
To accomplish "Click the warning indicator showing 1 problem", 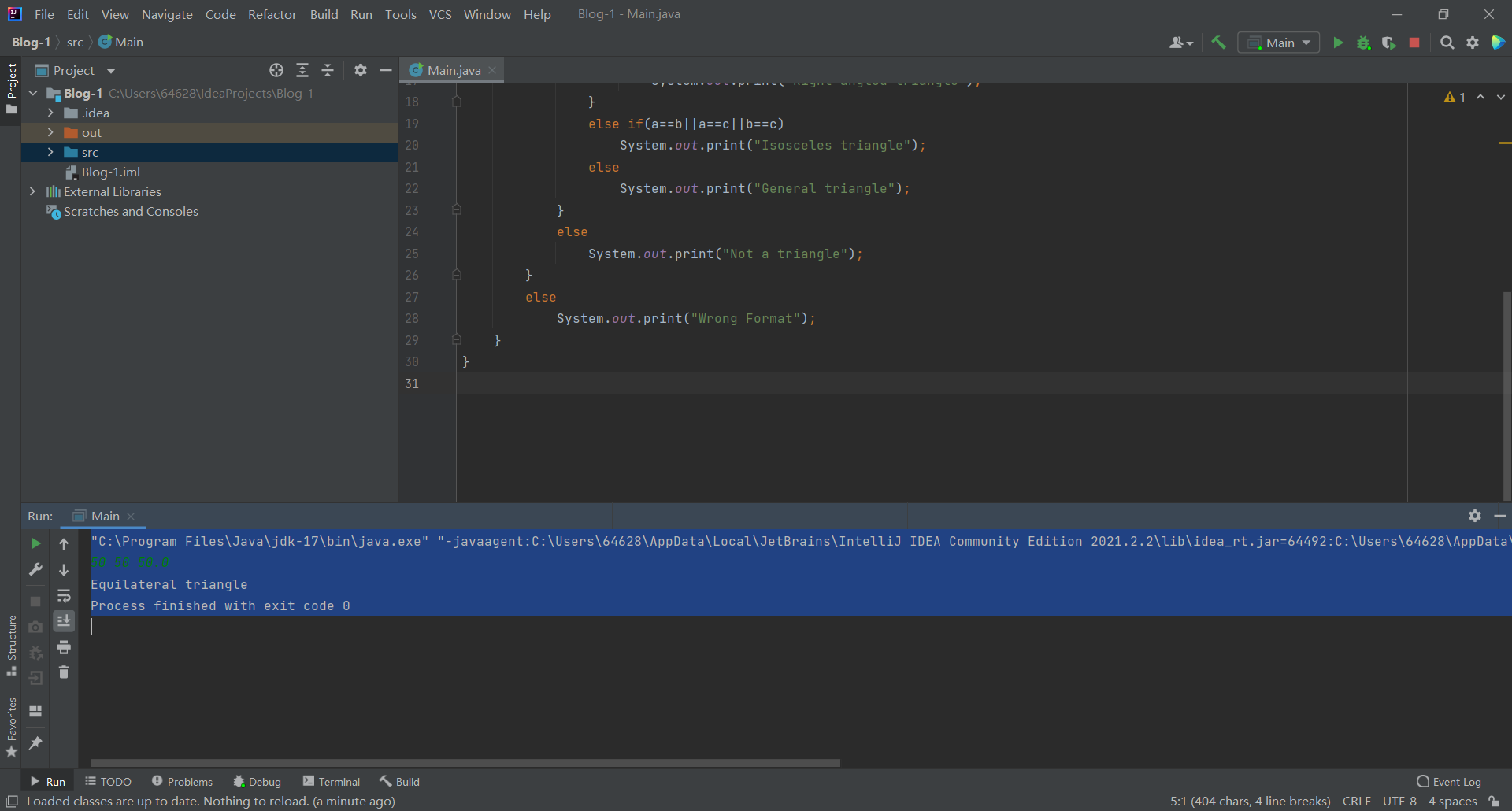I will pyautogui.click(x=1455, y=97).
